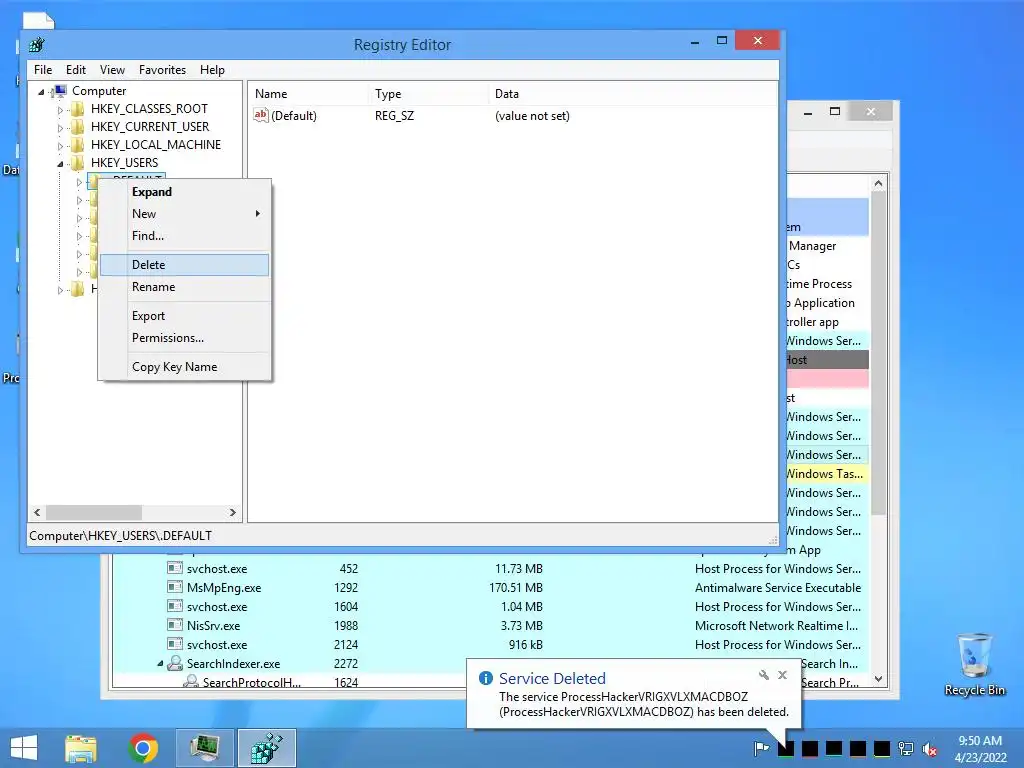Click the '(value not set)' data cell
Screen dimensions: 1024x768
[532, 116]
